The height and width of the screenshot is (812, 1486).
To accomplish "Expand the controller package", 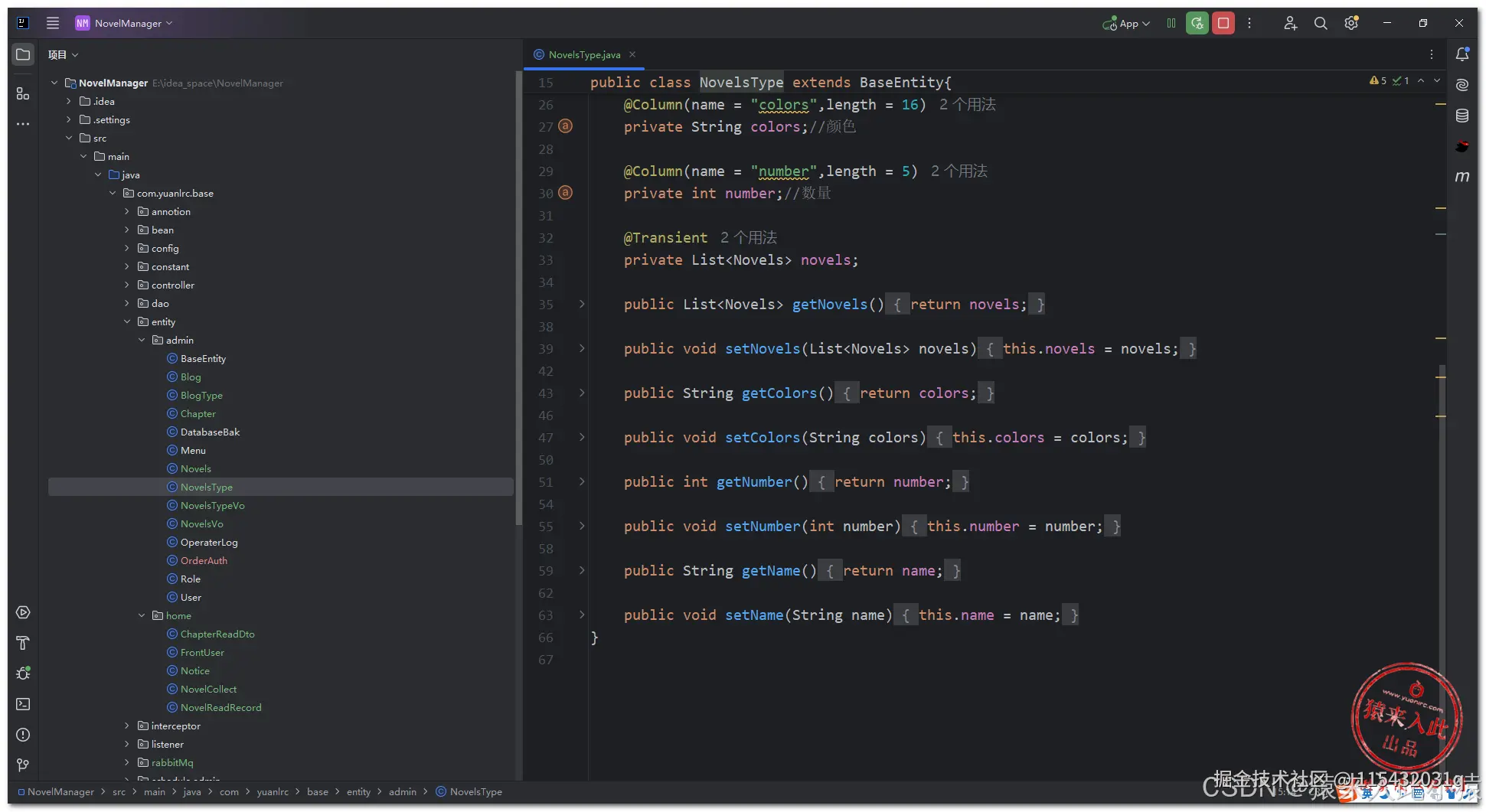I will 127,285.
